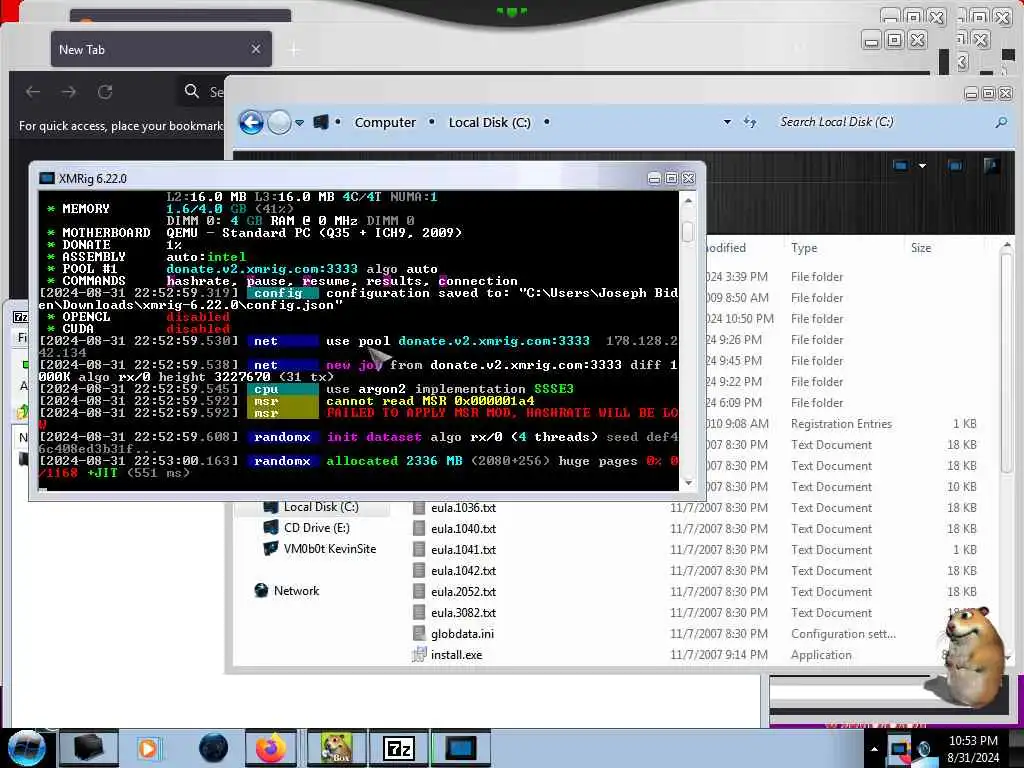
Task: Click the black folder taskbar icon
Action: click(x=89, y=748)
